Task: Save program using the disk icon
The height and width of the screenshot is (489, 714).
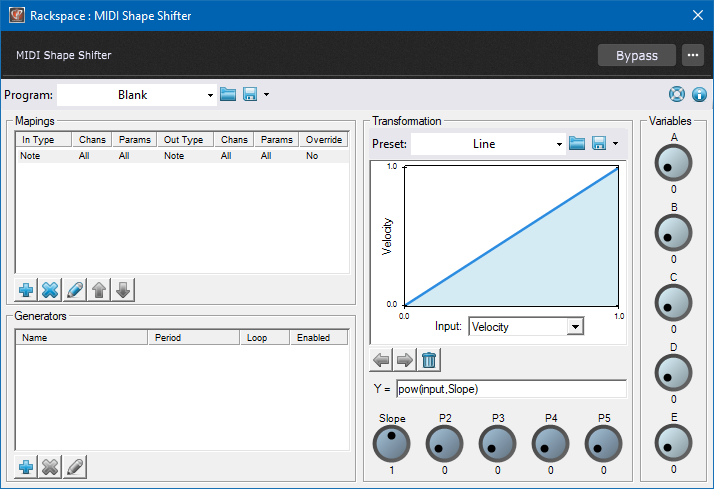Action: pos(250,95)
